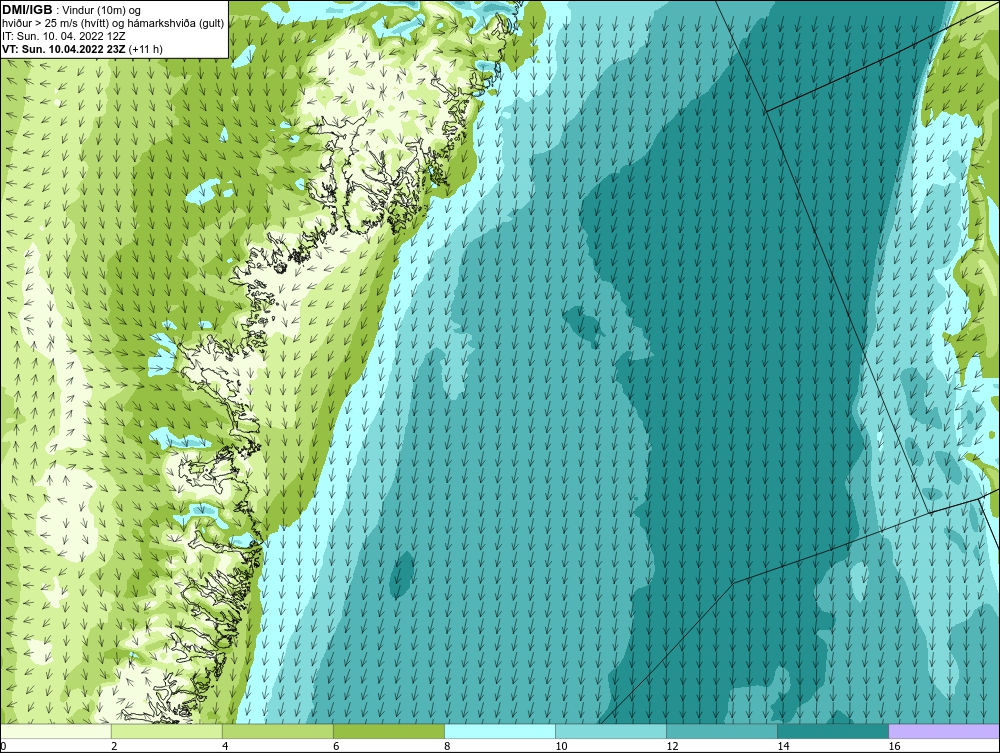Click the DMI/IGB title text
Viewport: 1000px width, 753px height.
pos(27,10)
